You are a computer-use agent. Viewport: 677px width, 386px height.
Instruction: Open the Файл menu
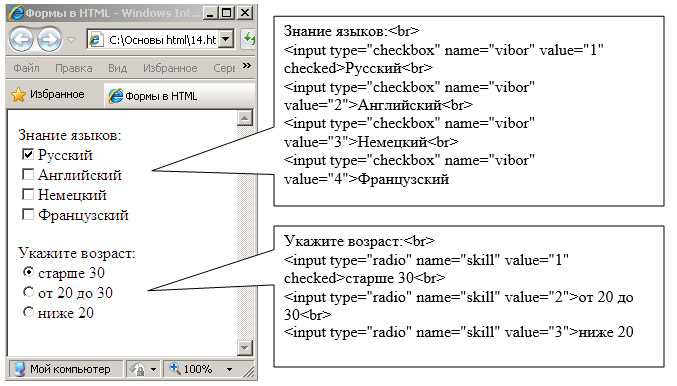(x=26, y=68)
